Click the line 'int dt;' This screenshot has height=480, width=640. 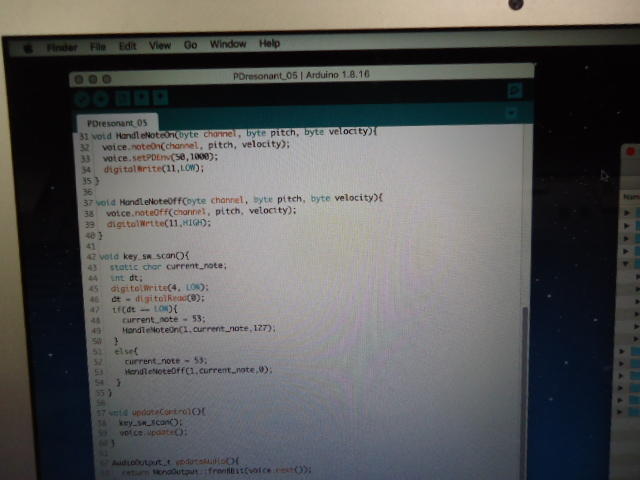coord(126,278)
